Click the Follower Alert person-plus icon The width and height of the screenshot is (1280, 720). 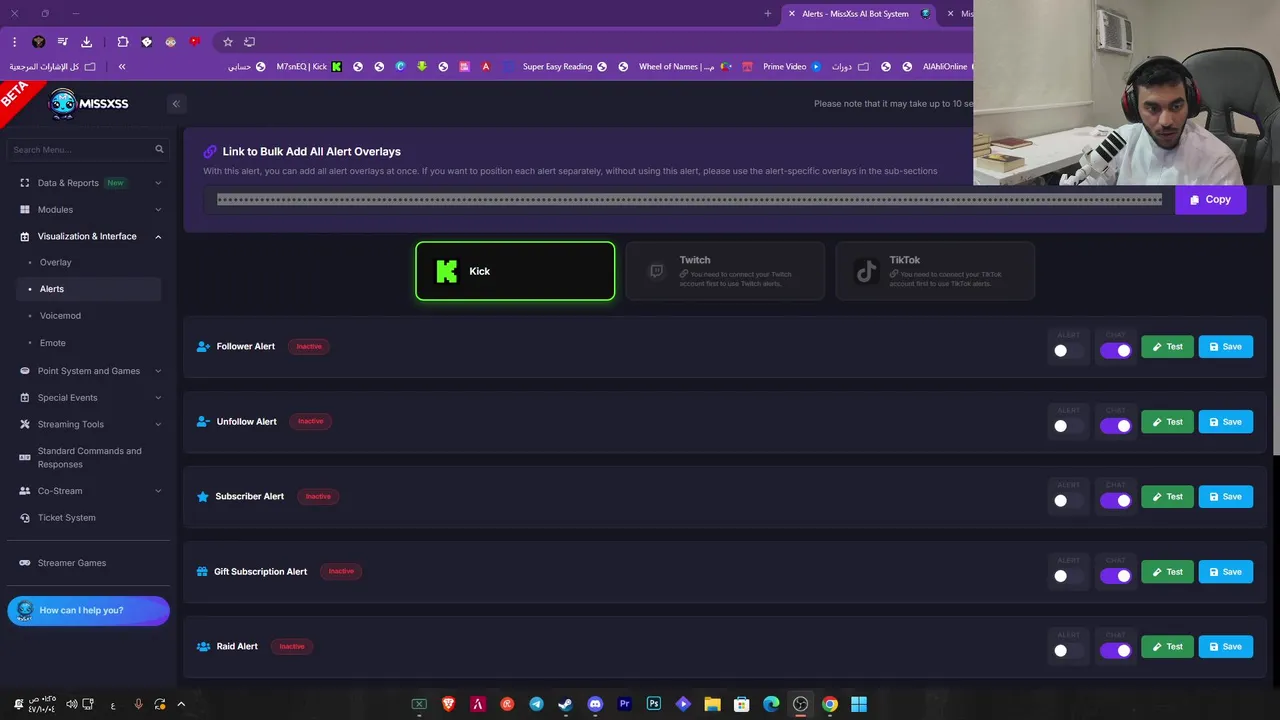203,347
